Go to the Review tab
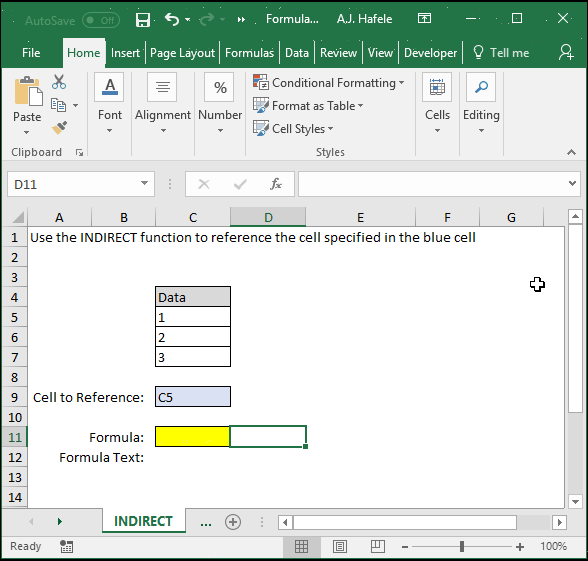The height and width of the screenshot is (561, 588). coord(338,53)
